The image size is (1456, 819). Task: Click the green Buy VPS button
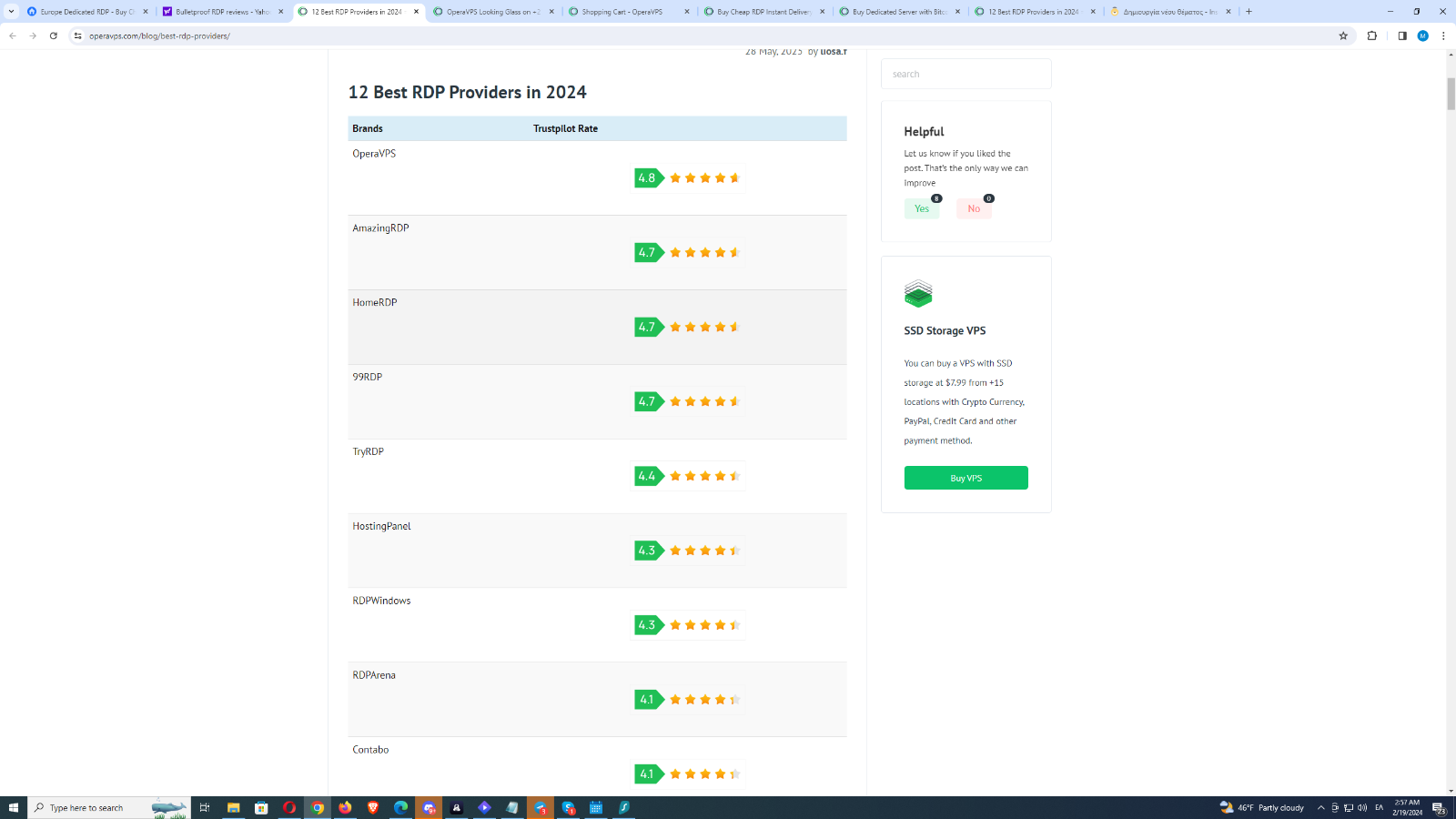click(x=966, y=478)
